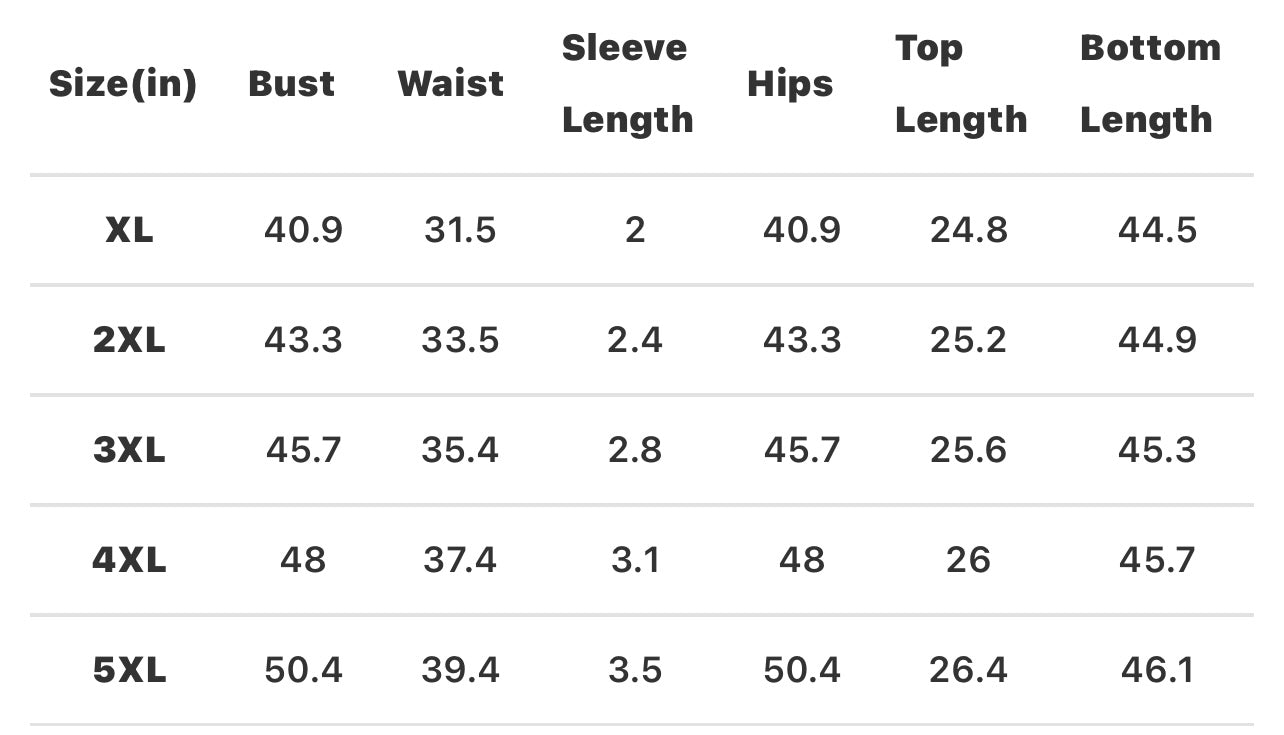Click the 2XL size row label
Screen dimensions: 1284x735
[129, 341]
